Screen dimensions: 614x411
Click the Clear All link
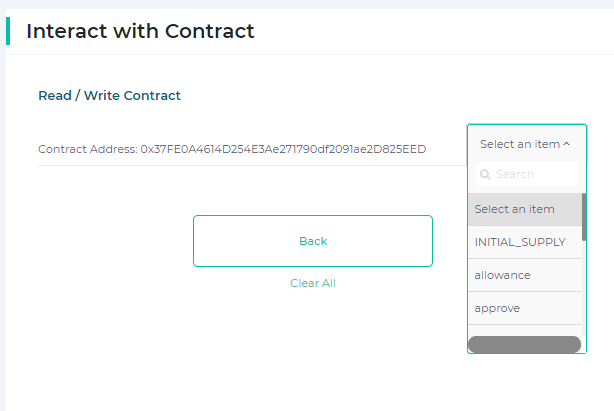tap(313, 283)
